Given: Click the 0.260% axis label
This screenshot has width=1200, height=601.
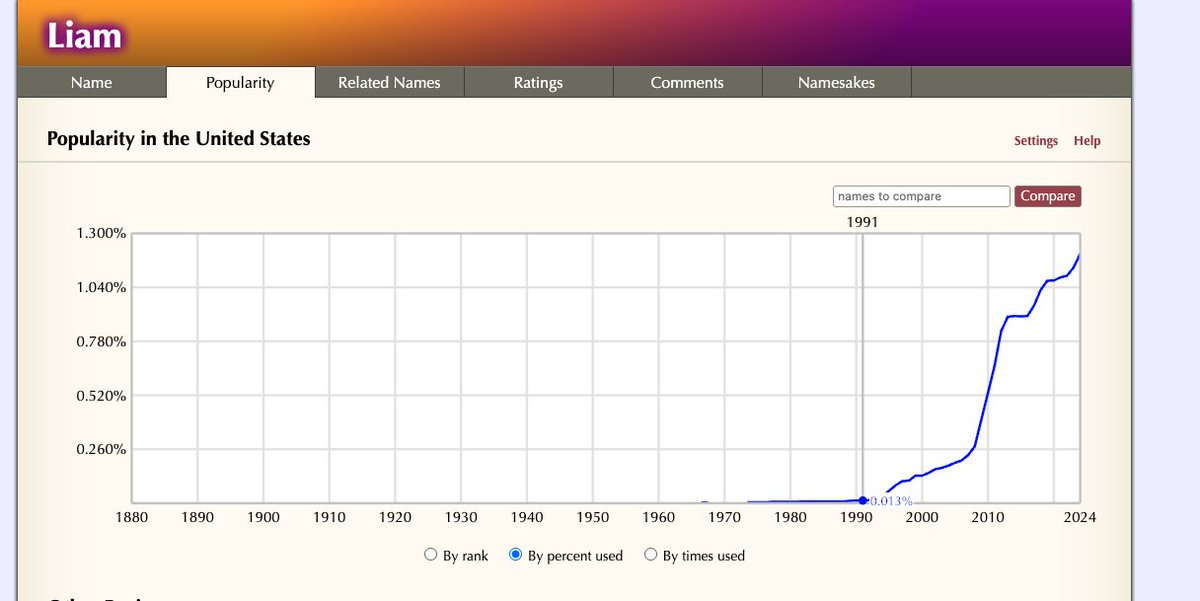Looking at the screenshot, I should 101,449.
